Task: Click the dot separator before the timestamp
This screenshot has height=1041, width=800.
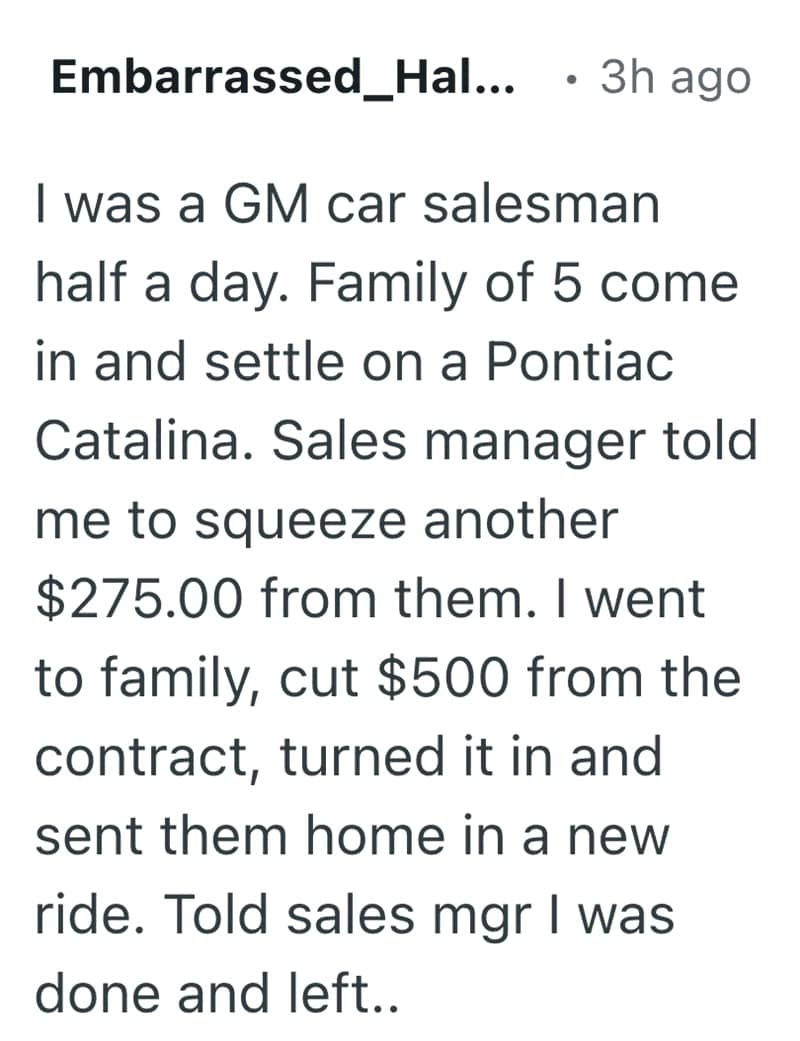Action: (567, 79)
